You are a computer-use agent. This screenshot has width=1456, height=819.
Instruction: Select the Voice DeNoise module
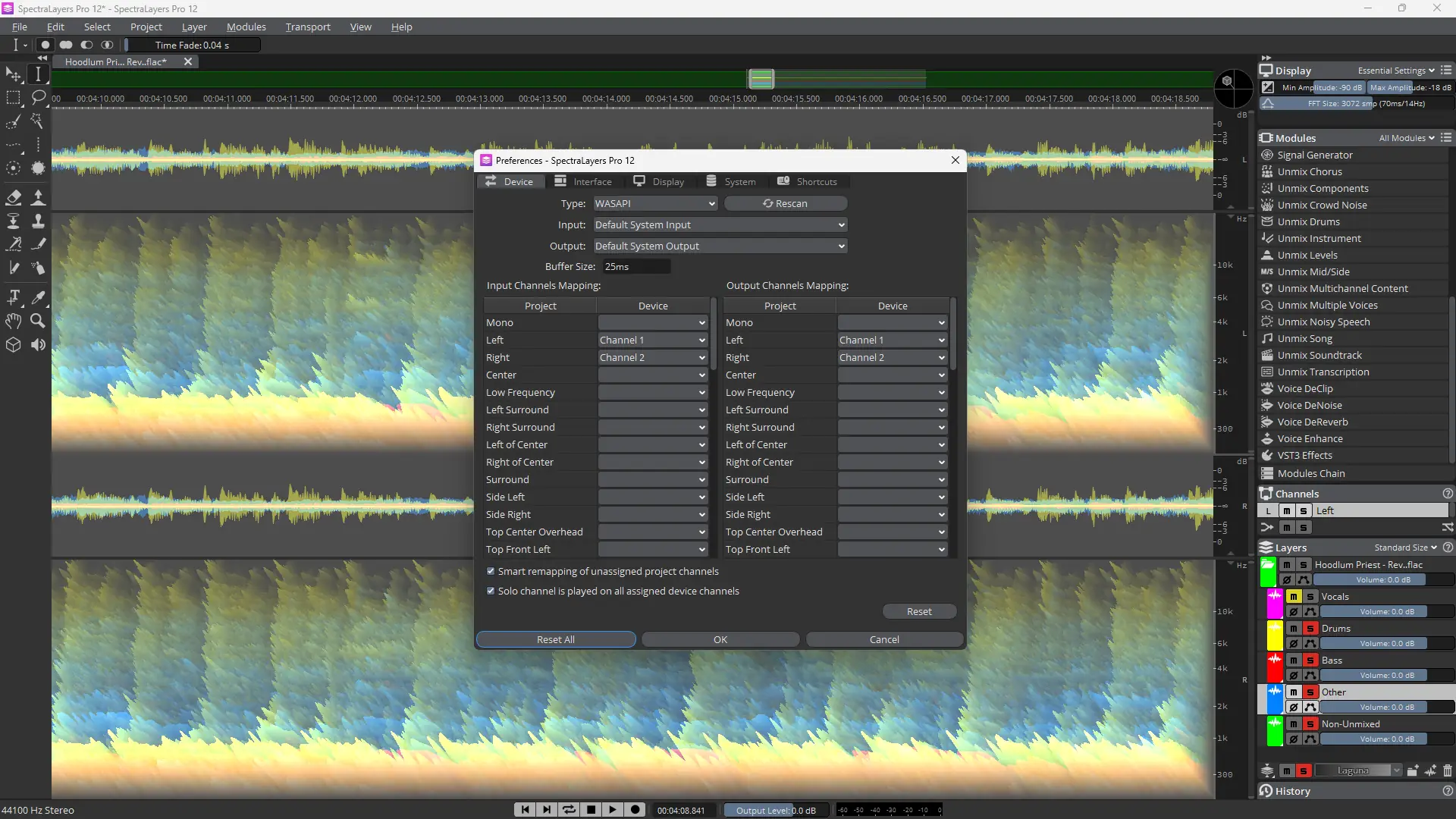pyautogui.click(x=1309, y=405)
